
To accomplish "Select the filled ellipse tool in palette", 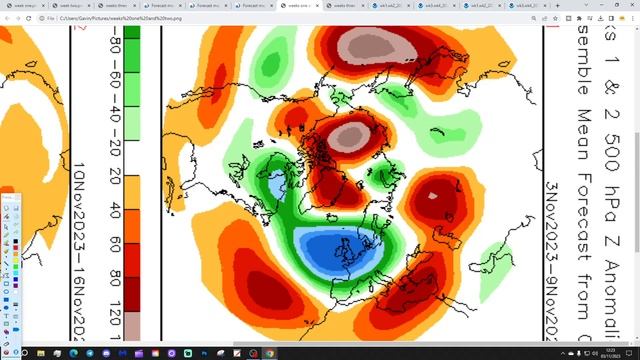I will [x=6, y=307].
